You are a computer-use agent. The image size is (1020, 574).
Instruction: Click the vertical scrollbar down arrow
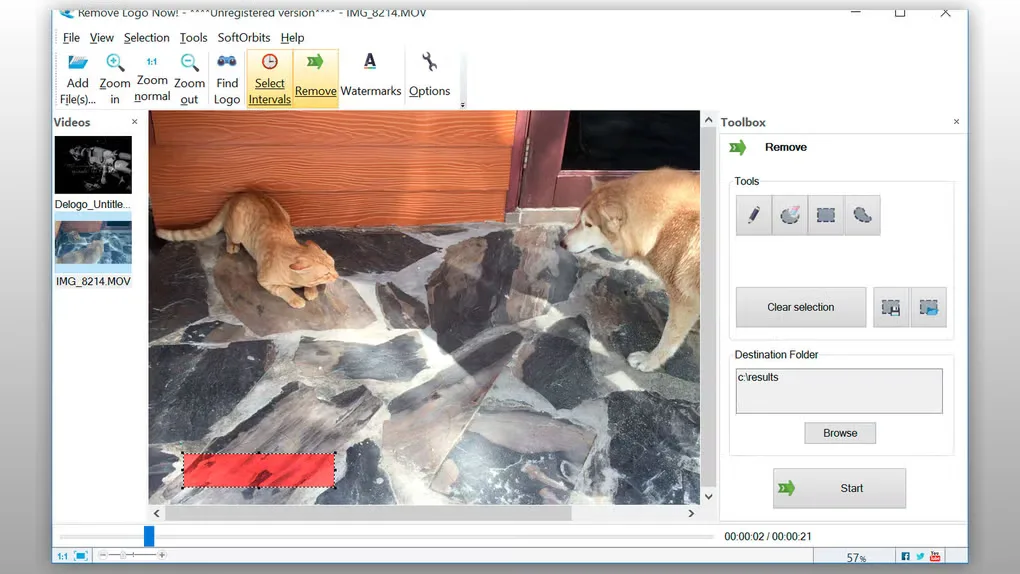708,497
